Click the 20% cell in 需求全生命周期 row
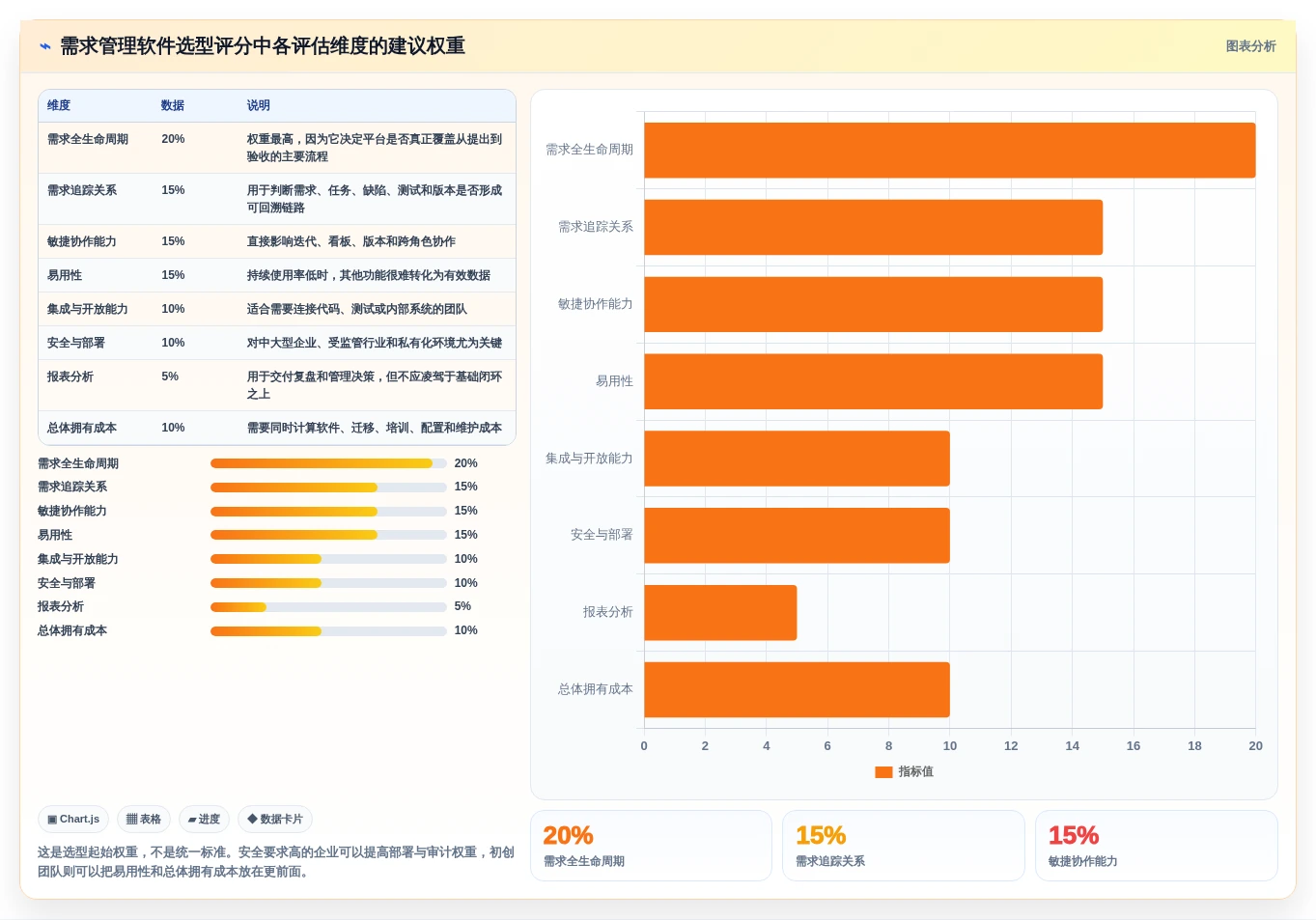 173,139
